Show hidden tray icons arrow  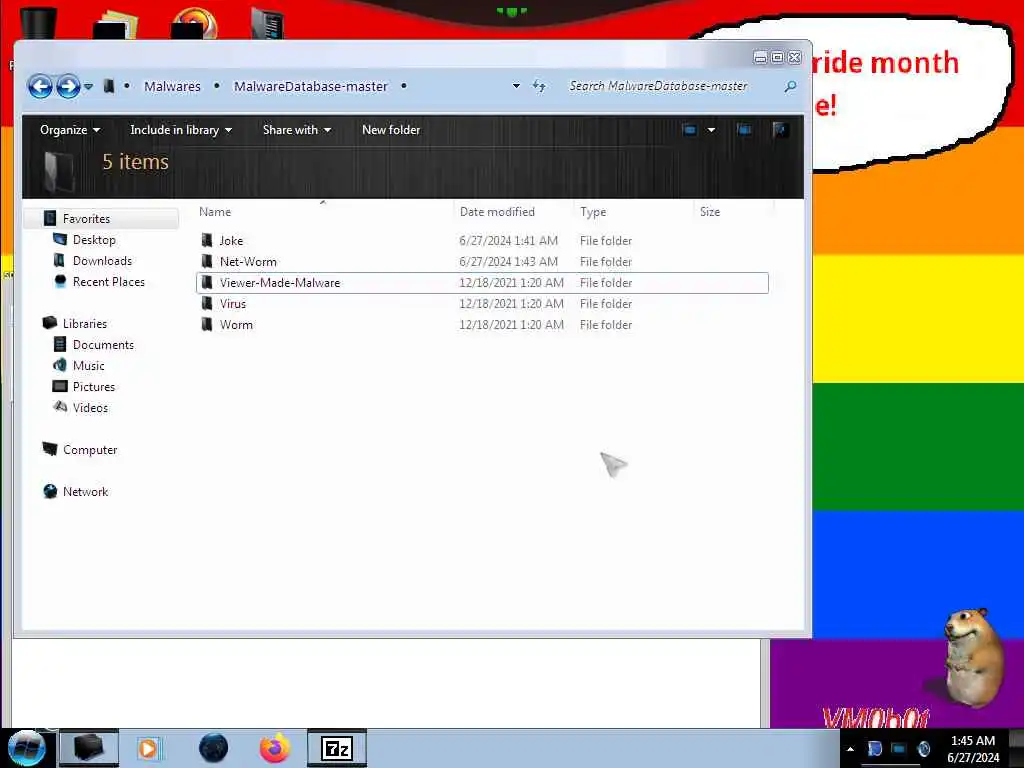click(x=850, y=749)
